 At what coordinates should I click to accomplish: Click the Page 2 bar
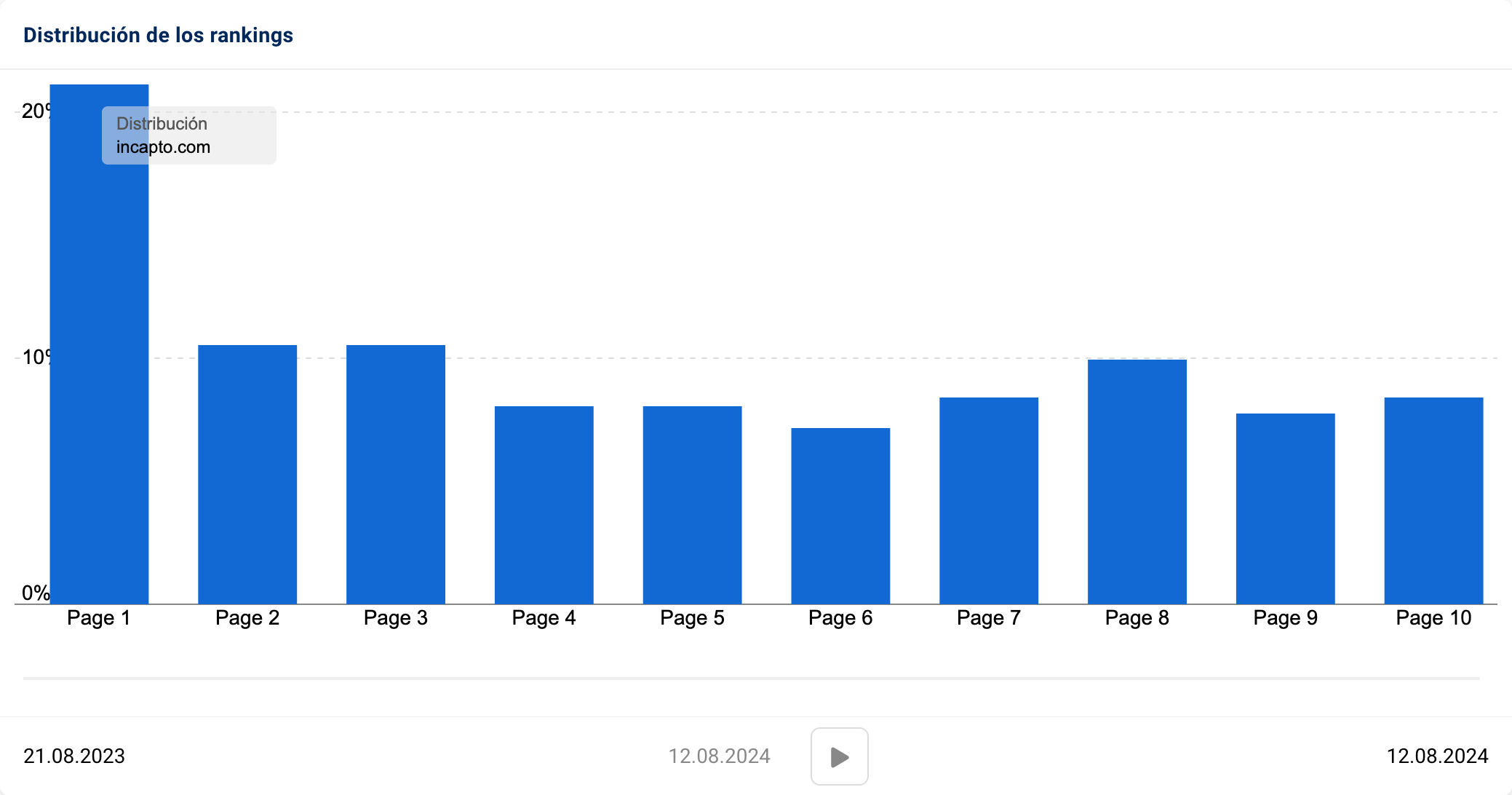(247, 475)
